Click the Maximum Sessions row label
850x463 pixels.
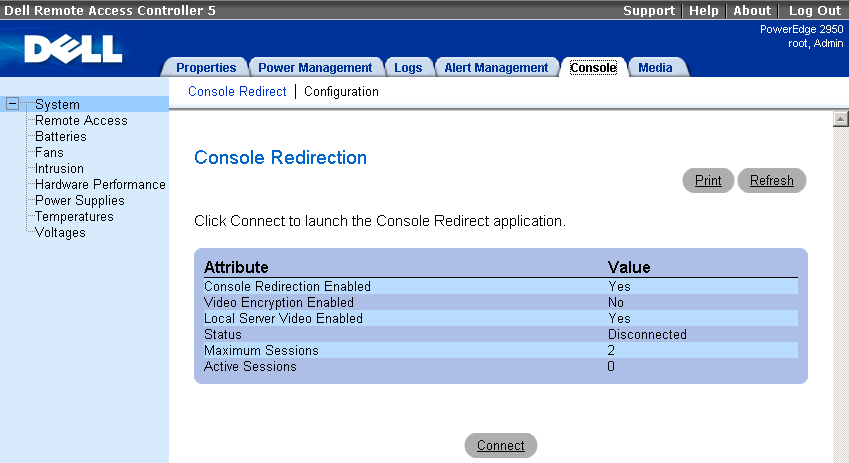[261, 350]
